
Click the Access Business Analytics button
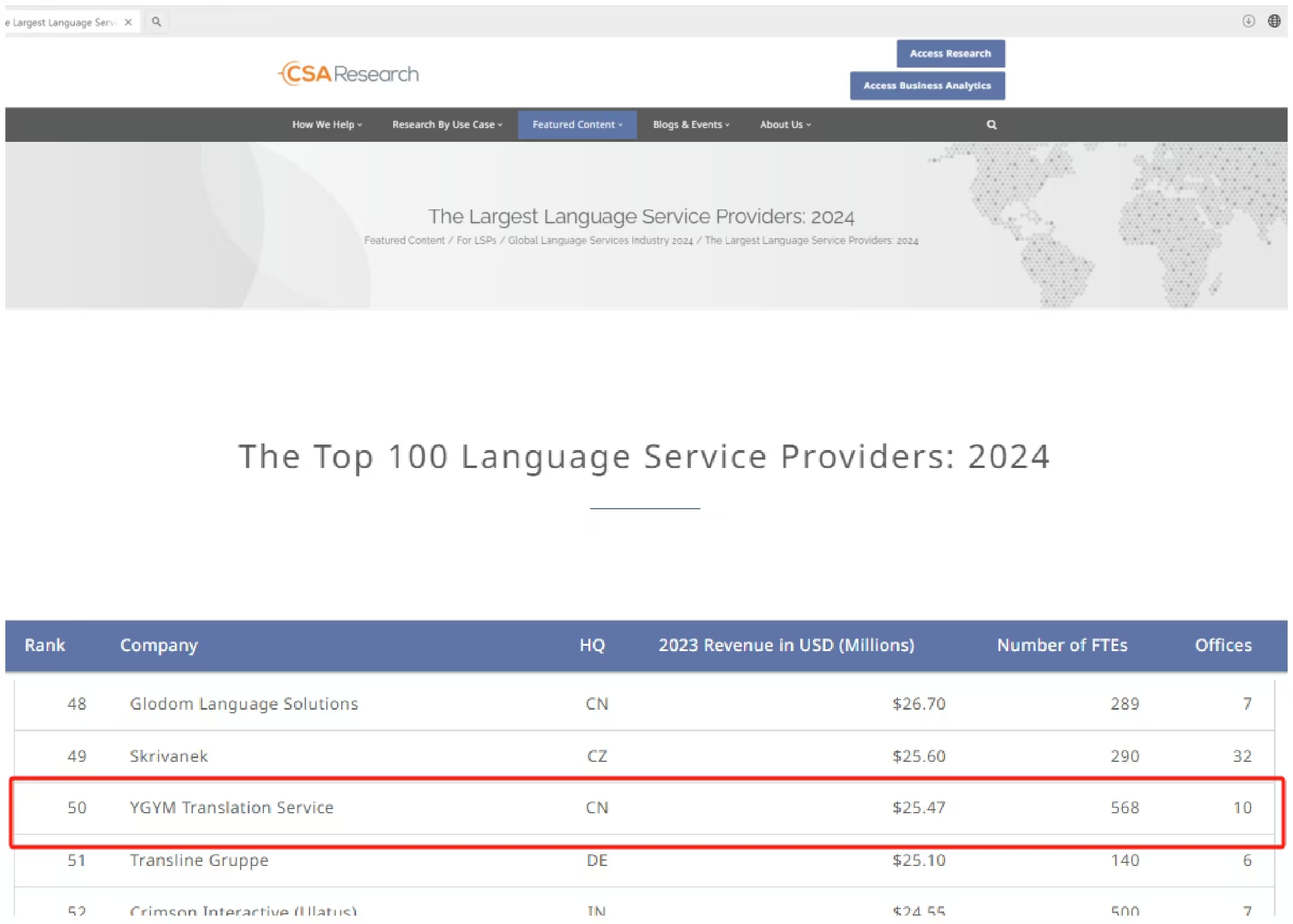(x=927, y=86)
